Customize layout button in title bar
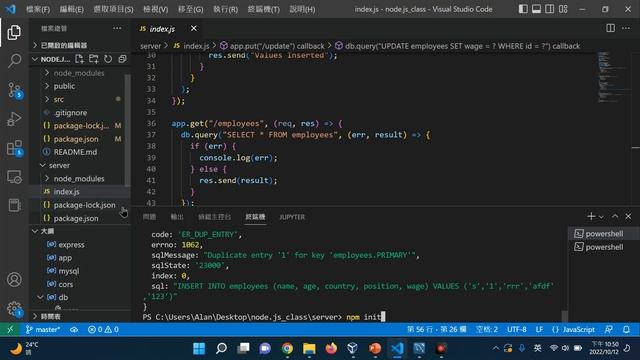Image resolution: width=640 pixels, height=360 pixels. tap(563, 9)
